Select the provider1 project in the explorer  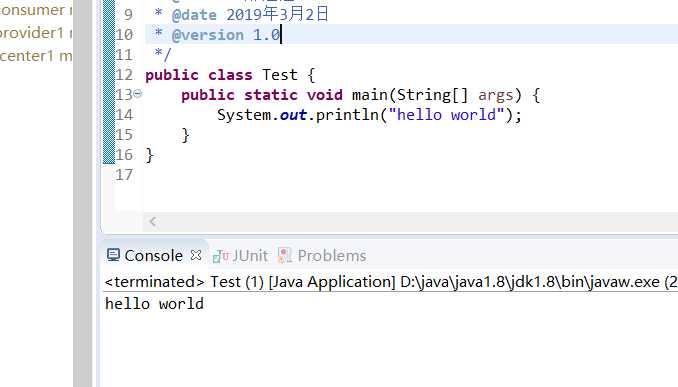click(36, 32)
